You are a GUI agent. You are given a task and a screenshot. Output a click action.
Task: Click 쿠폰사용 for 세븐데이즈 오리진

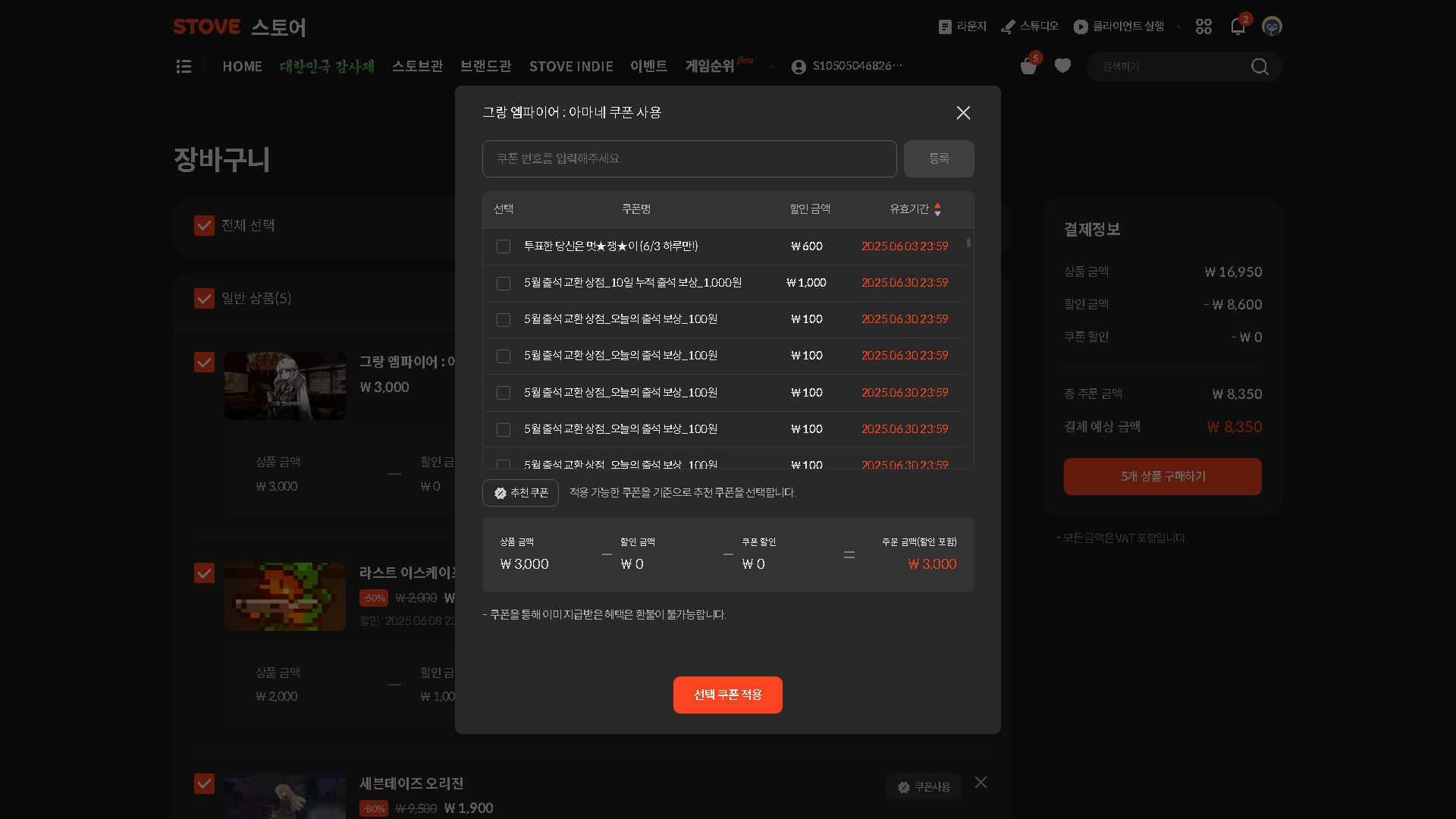924,787
